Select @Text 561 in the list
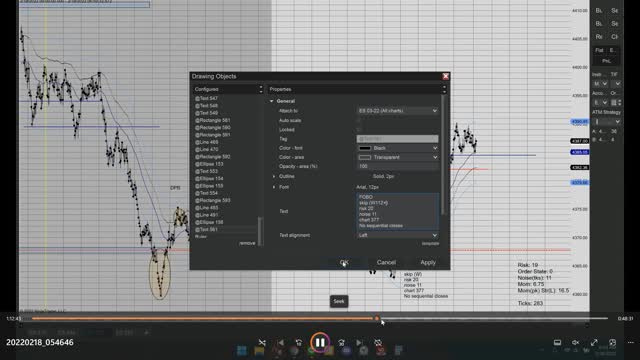Viewport: 640px width, 360px height. point(206,230)
